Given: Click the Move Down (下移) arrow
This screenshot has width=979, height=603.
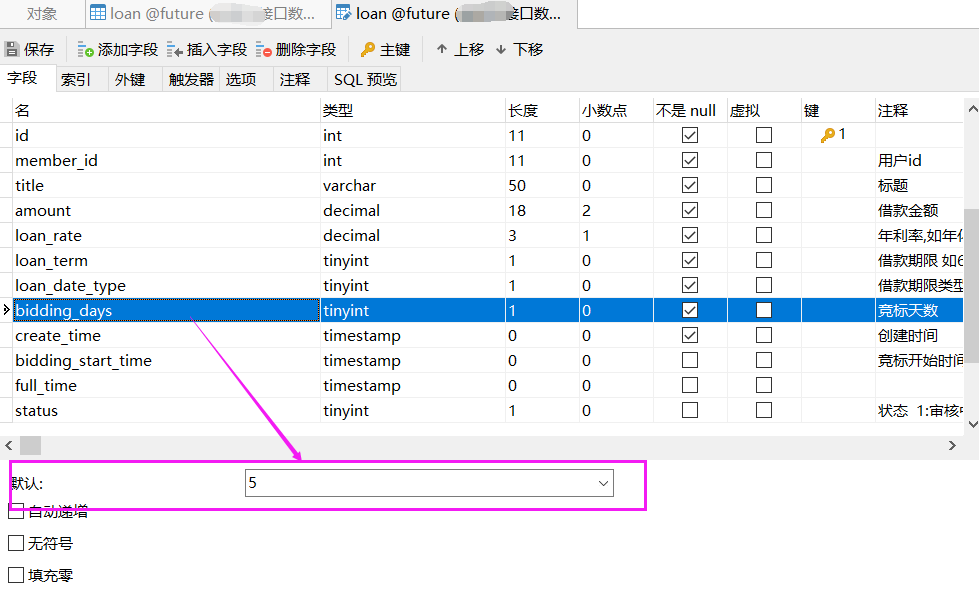Looking at the screenshot, I should [x=500, y=49].
